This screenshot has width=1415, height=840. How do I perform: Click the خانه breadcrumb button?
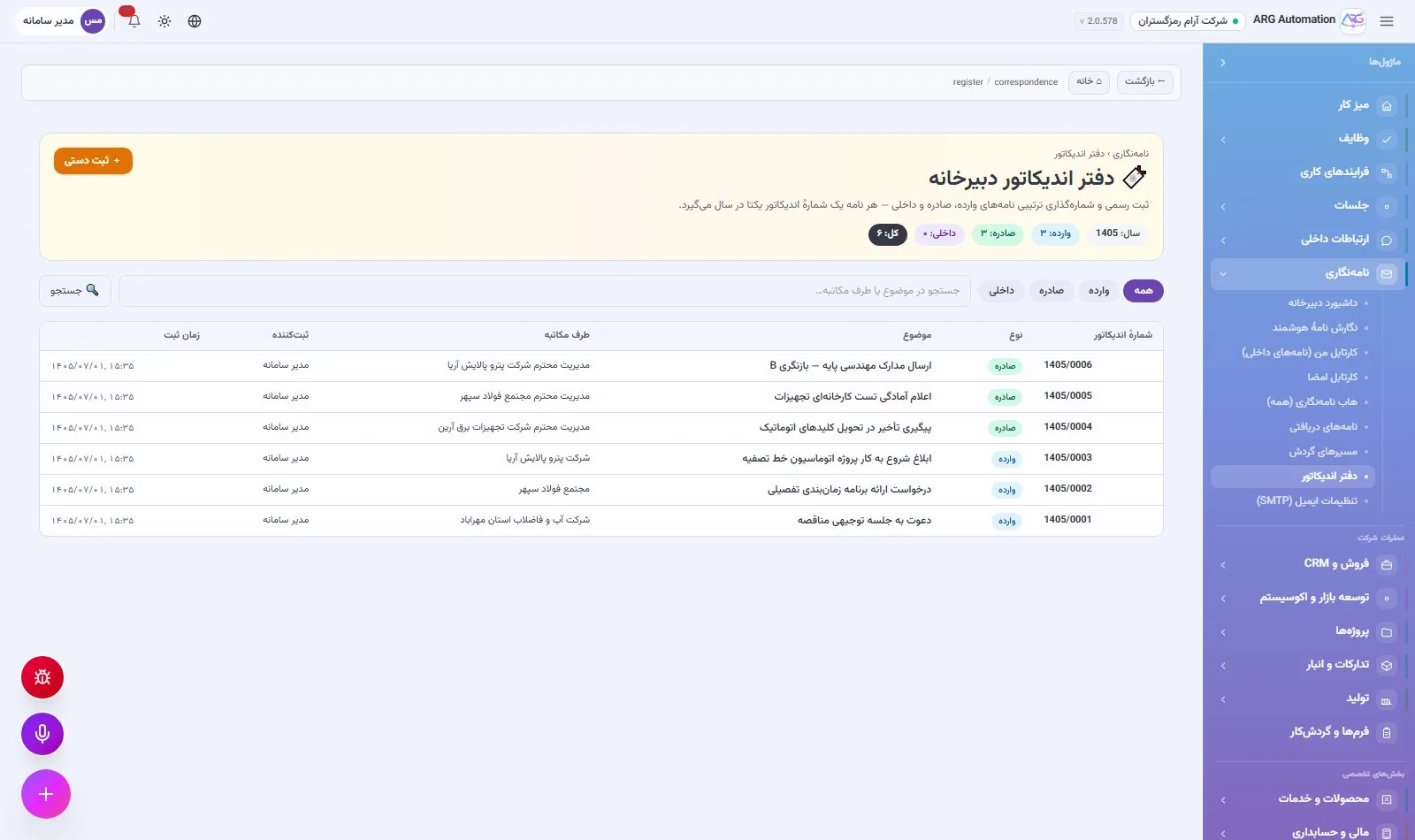coord(1089,82)
